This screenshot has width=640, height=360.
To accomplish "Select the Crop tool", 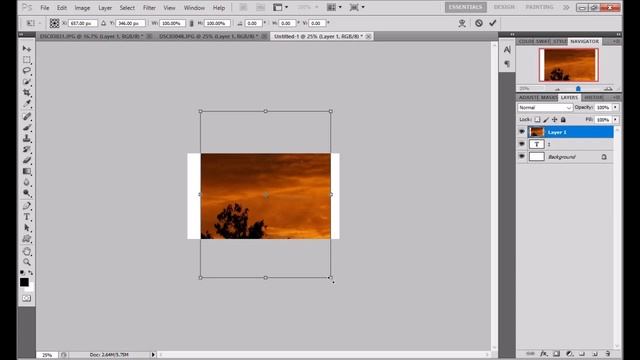I will 27,93.
